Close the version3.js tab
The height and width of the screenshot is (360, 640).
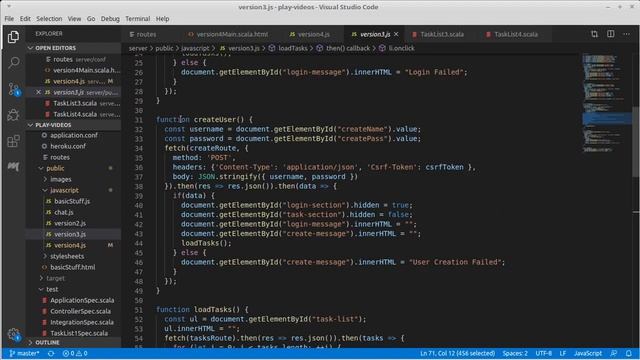coord(396,34)
